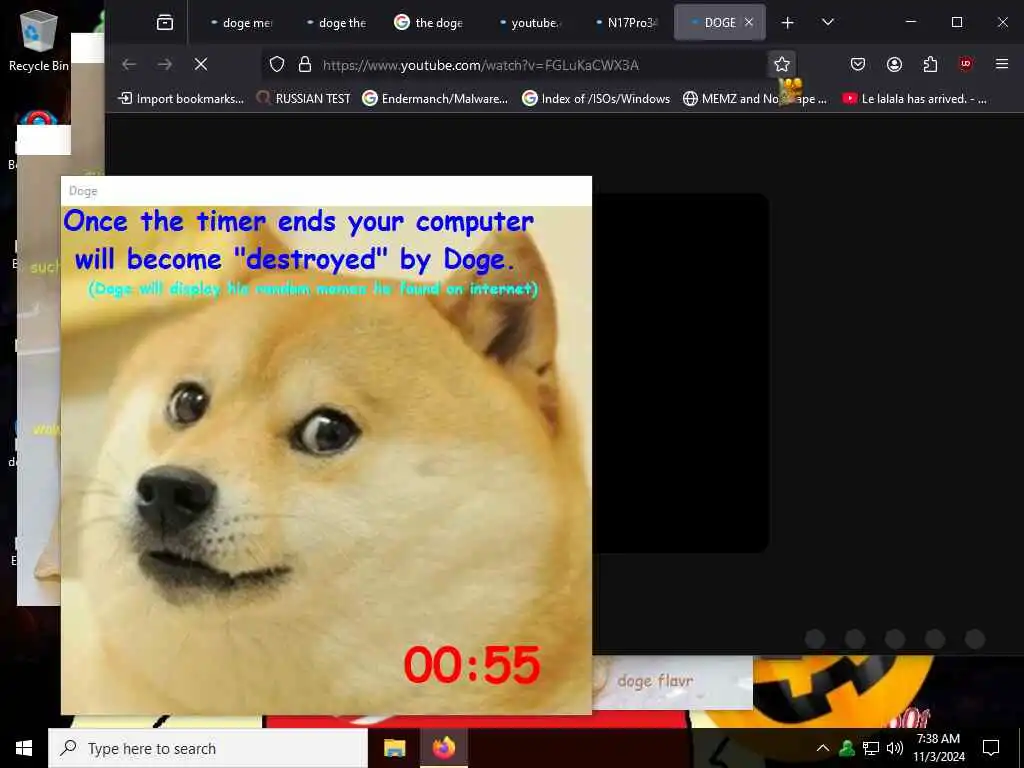Bookmark this page with the star
Screen dimensions: 1024x768
782,64
